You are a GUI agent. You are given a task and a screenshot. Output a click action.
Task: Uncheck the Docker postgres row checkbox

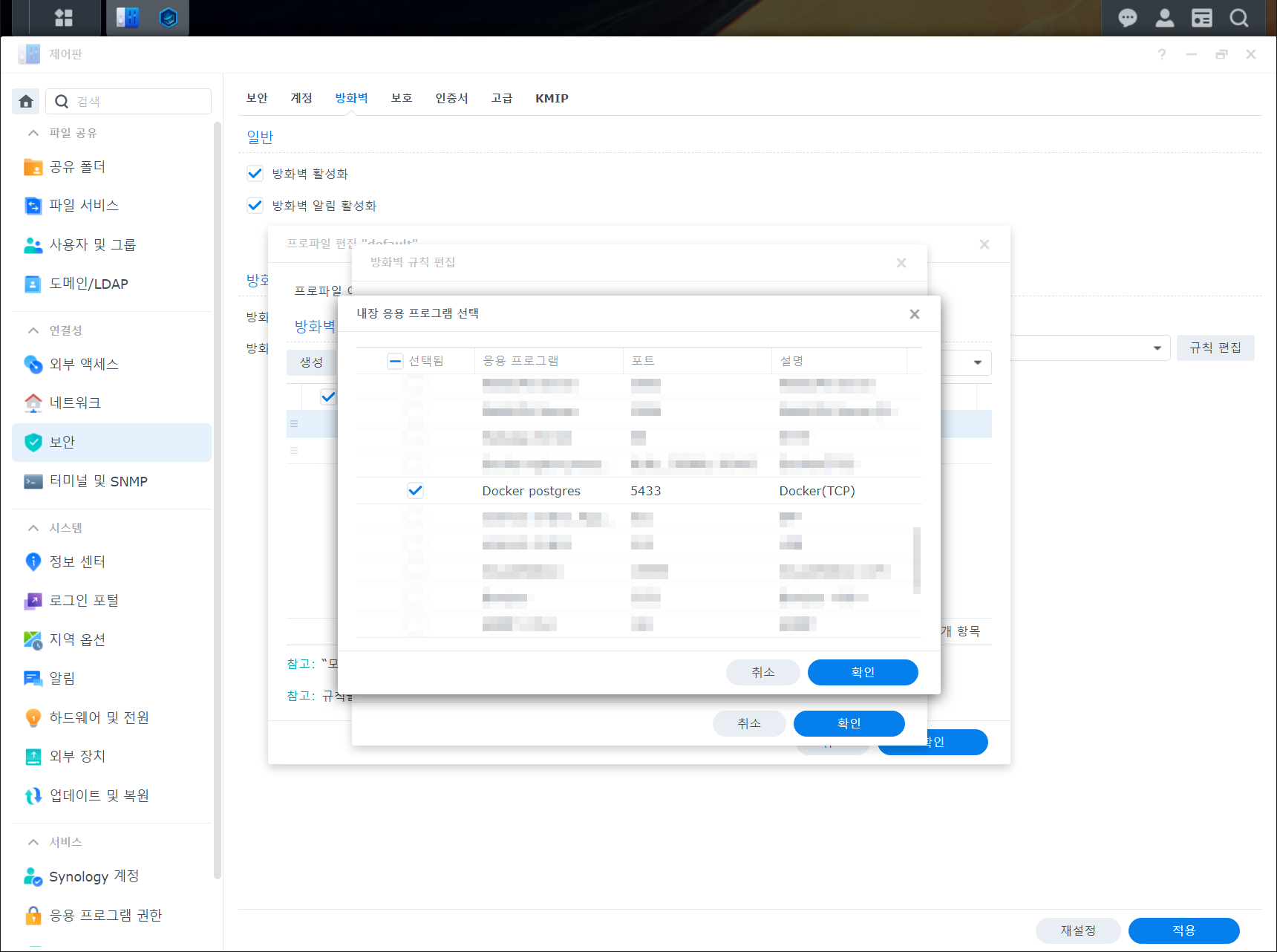415,491
